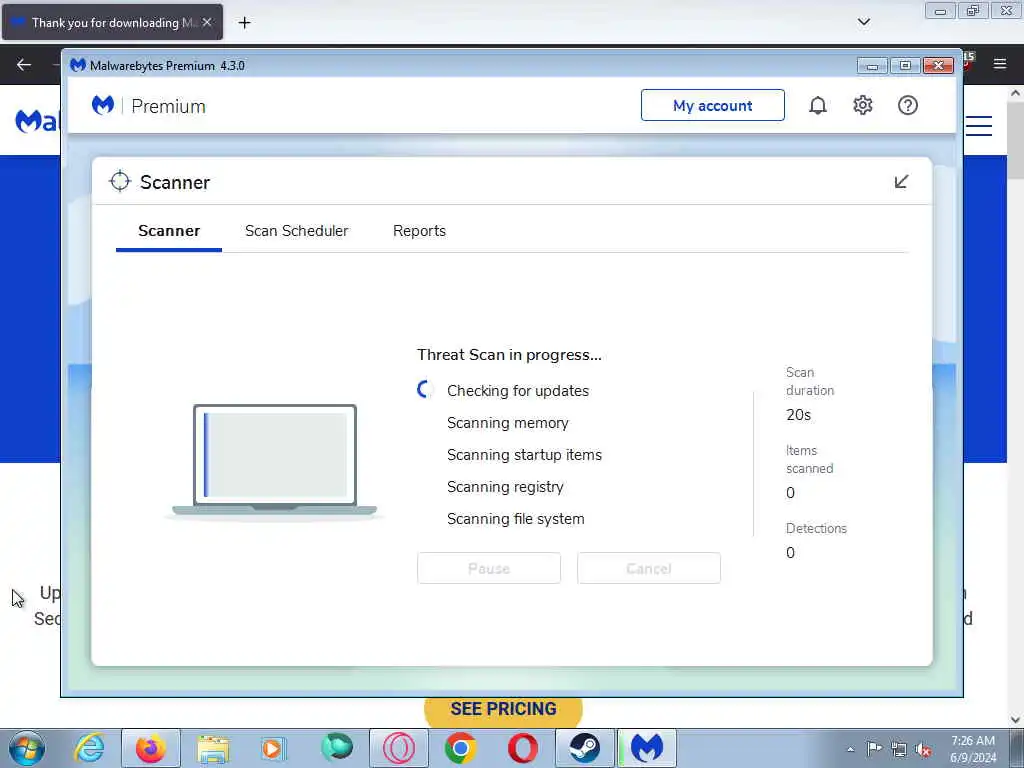Collapse the Scanner panel with arrow icon
1024x768 pixels.
click(x=901, y=182)
